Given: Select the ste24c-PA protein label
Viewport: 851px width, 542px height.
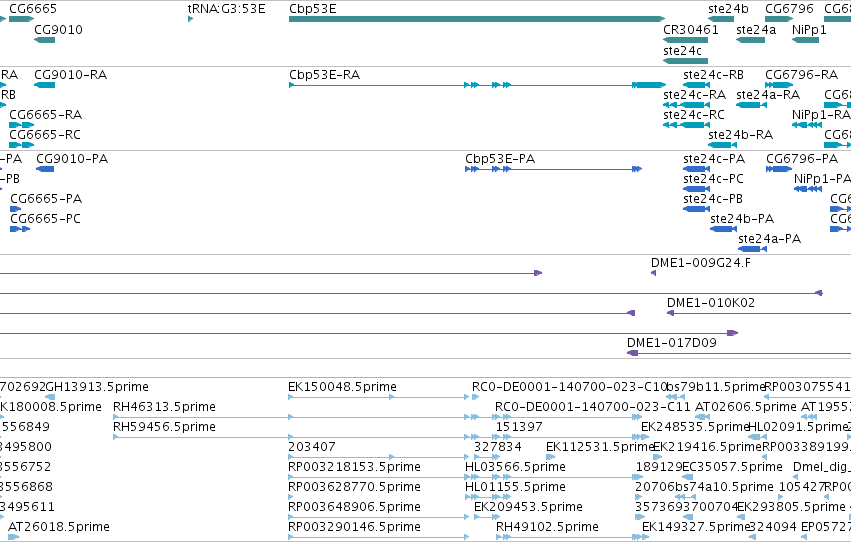Looking at the screenshot, I should (x=714, y=159).
